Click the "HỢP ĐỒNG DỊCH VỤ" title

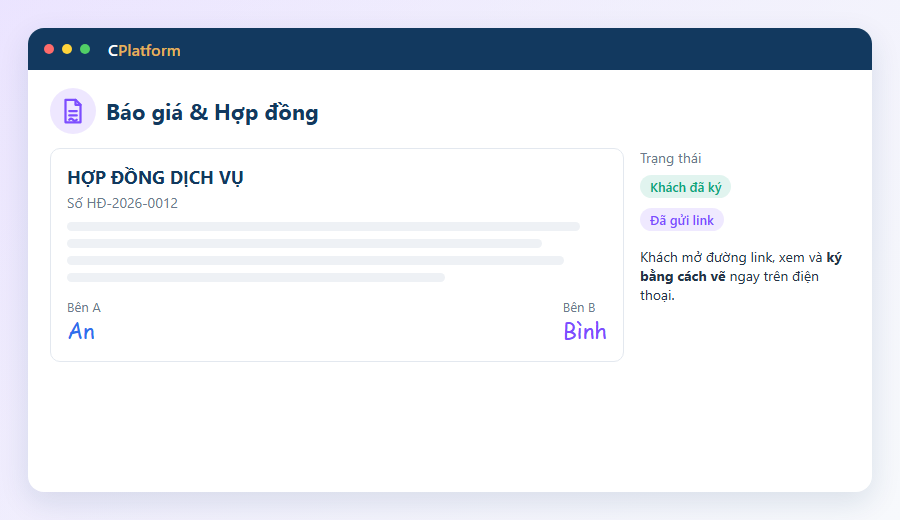156,178
